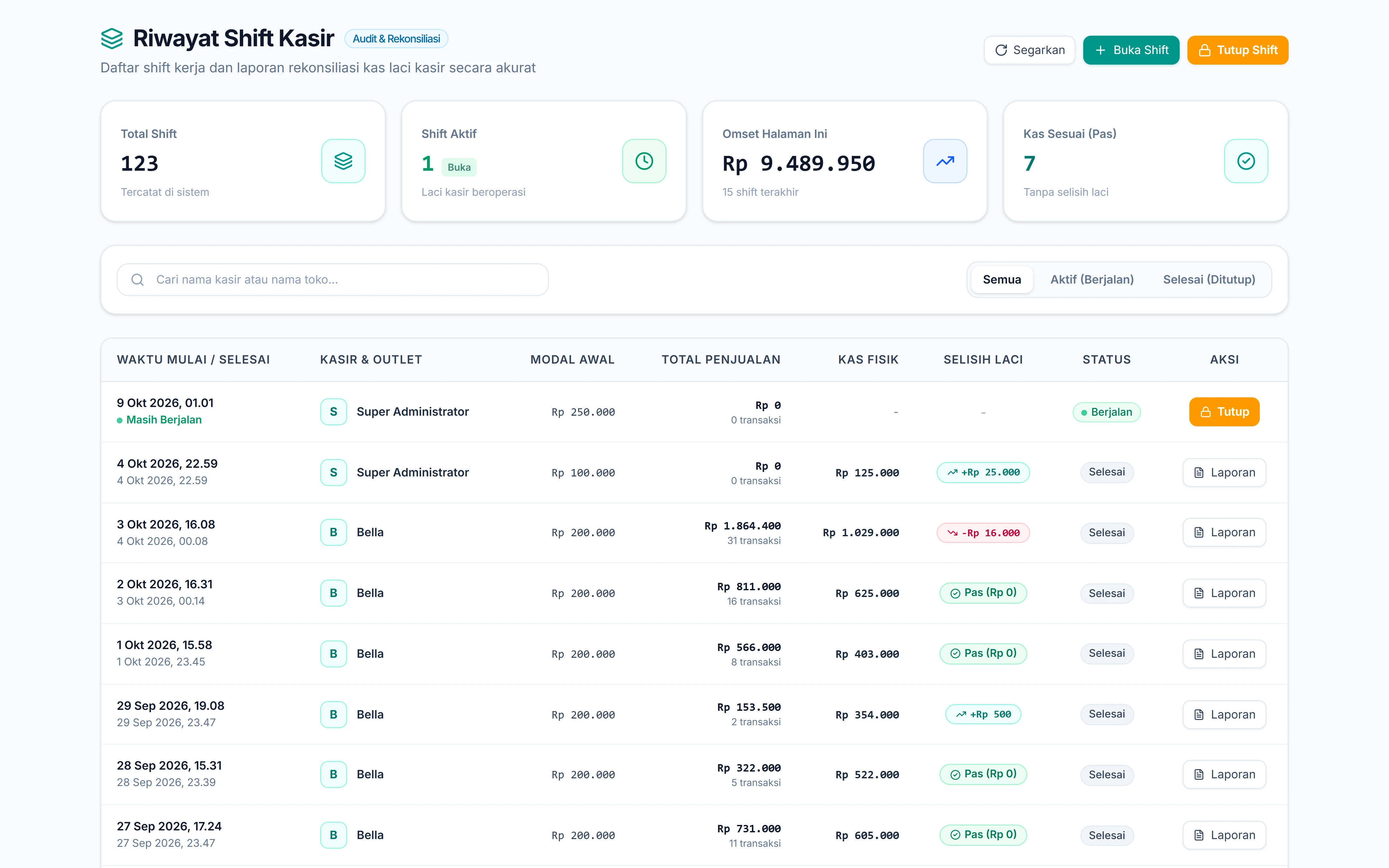
Task: Open Laporan for 4 Okt 2026 shift
Action: pyautogui.click(x=1224, y=473)
